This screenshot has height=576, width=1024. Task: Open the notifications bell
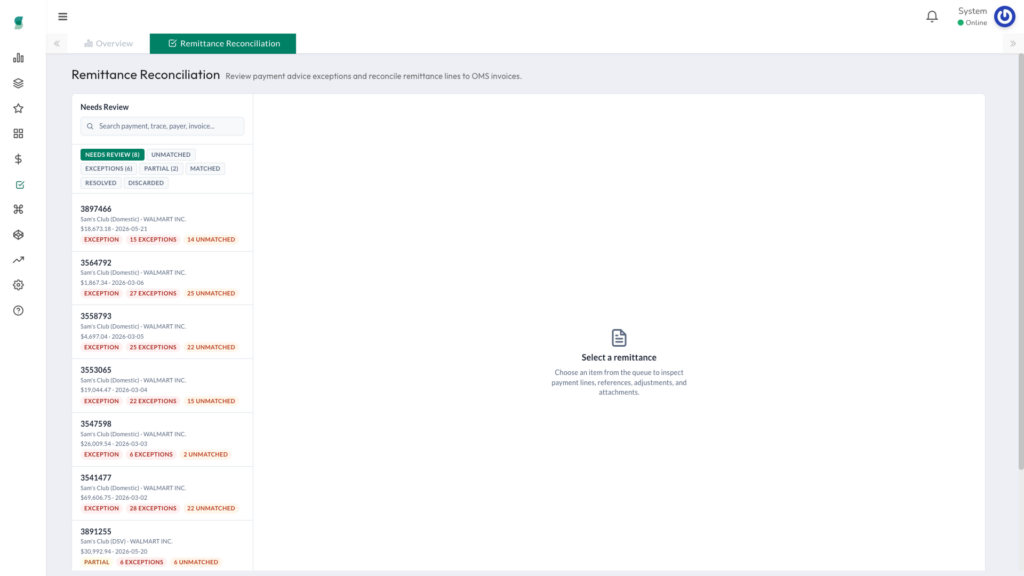[x=932, y=16]
